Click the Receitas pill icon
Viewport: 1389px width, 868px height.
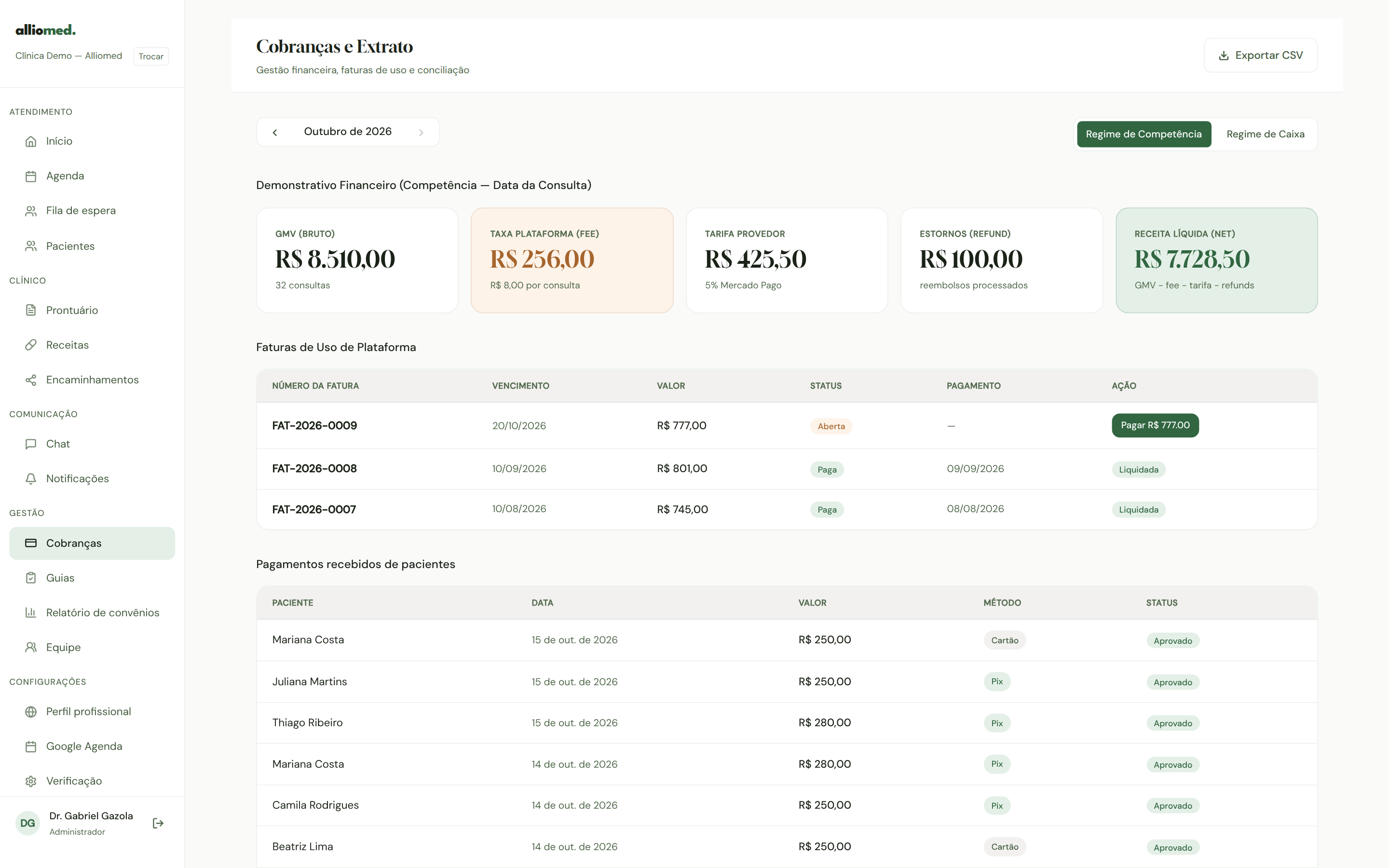pos(31,345)
